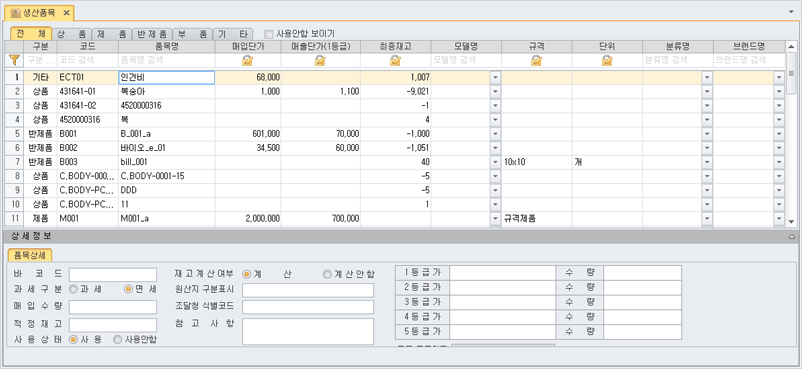Viewport: 802px width, 369px height.
Task: Select the 인건비 cell in row 1
Action: coord(167,77)
